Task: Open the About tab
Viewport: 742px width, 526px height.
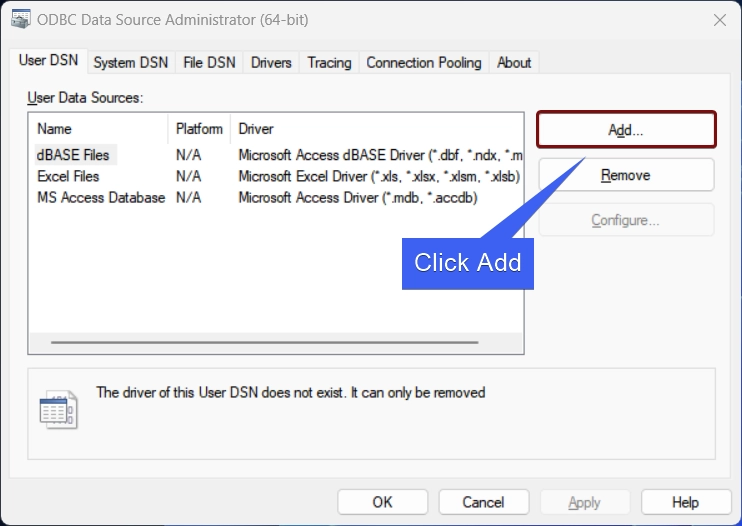Action: (x=514, y=62)
